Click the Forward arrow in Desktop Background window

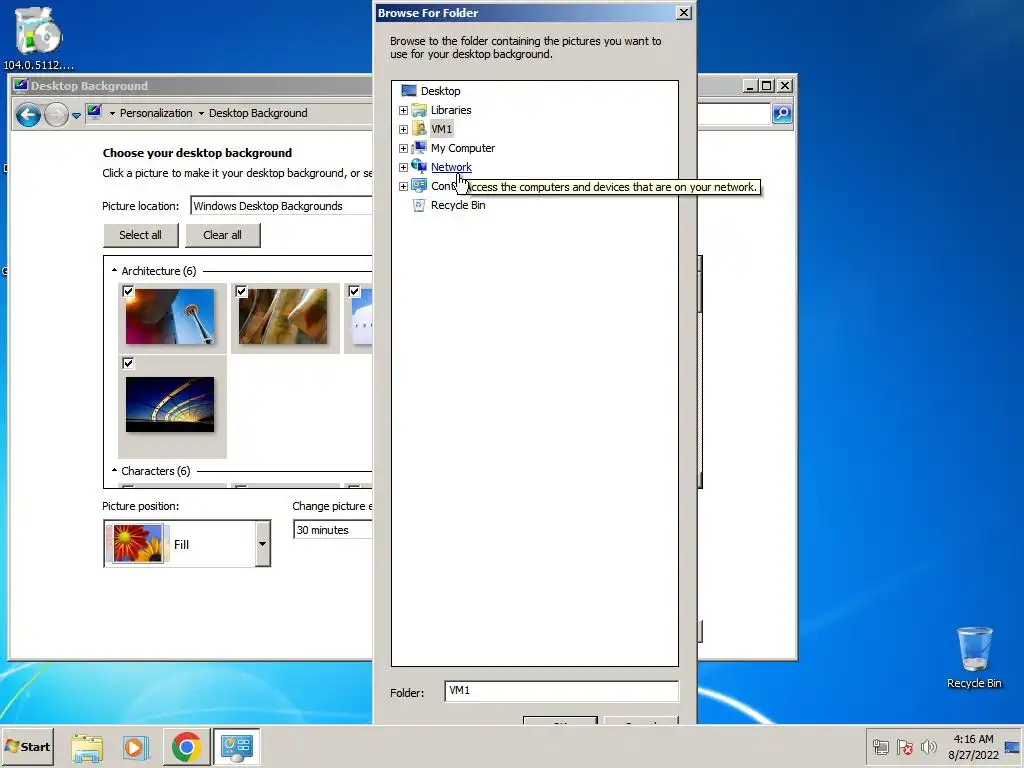pos(56,115)
